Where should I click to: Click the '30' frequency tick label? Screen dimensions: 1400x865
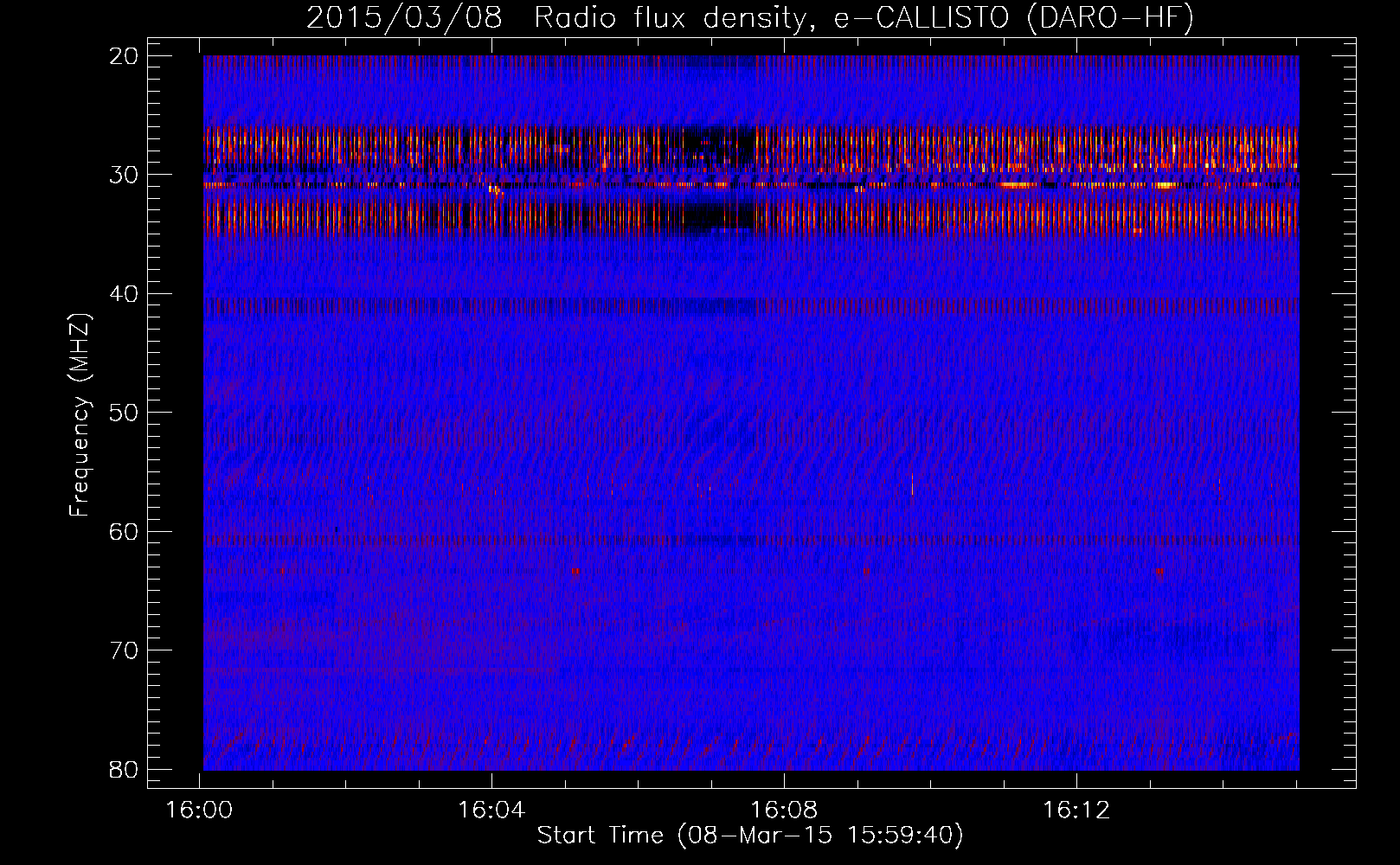tap(125, 175)
